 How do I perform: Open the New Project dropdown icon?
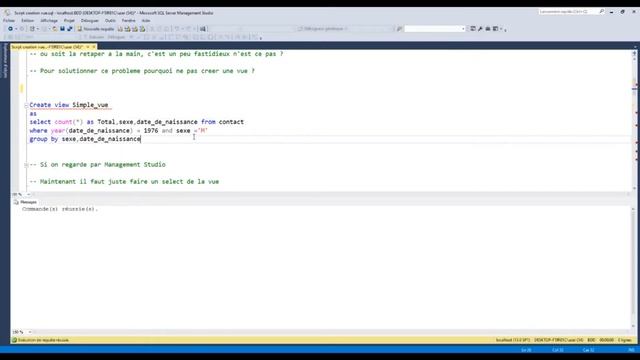33,29
